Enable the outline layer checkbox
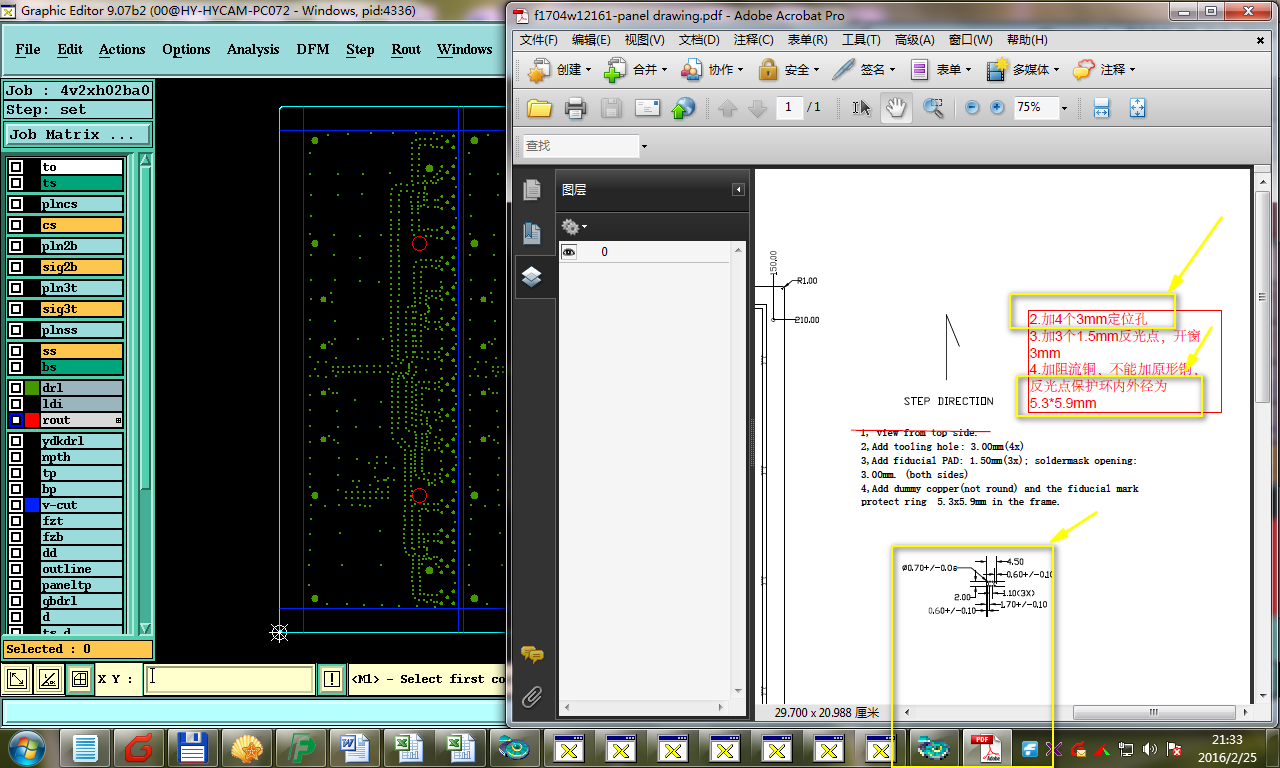Viewport: 1280px width, 768px height. tap(16, 569)
